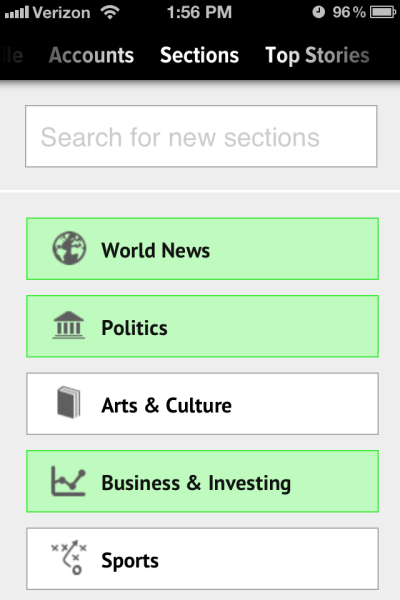Open the Top Stories tab
The width and height of the screenshot is (400, 600).
click(317, 56)
